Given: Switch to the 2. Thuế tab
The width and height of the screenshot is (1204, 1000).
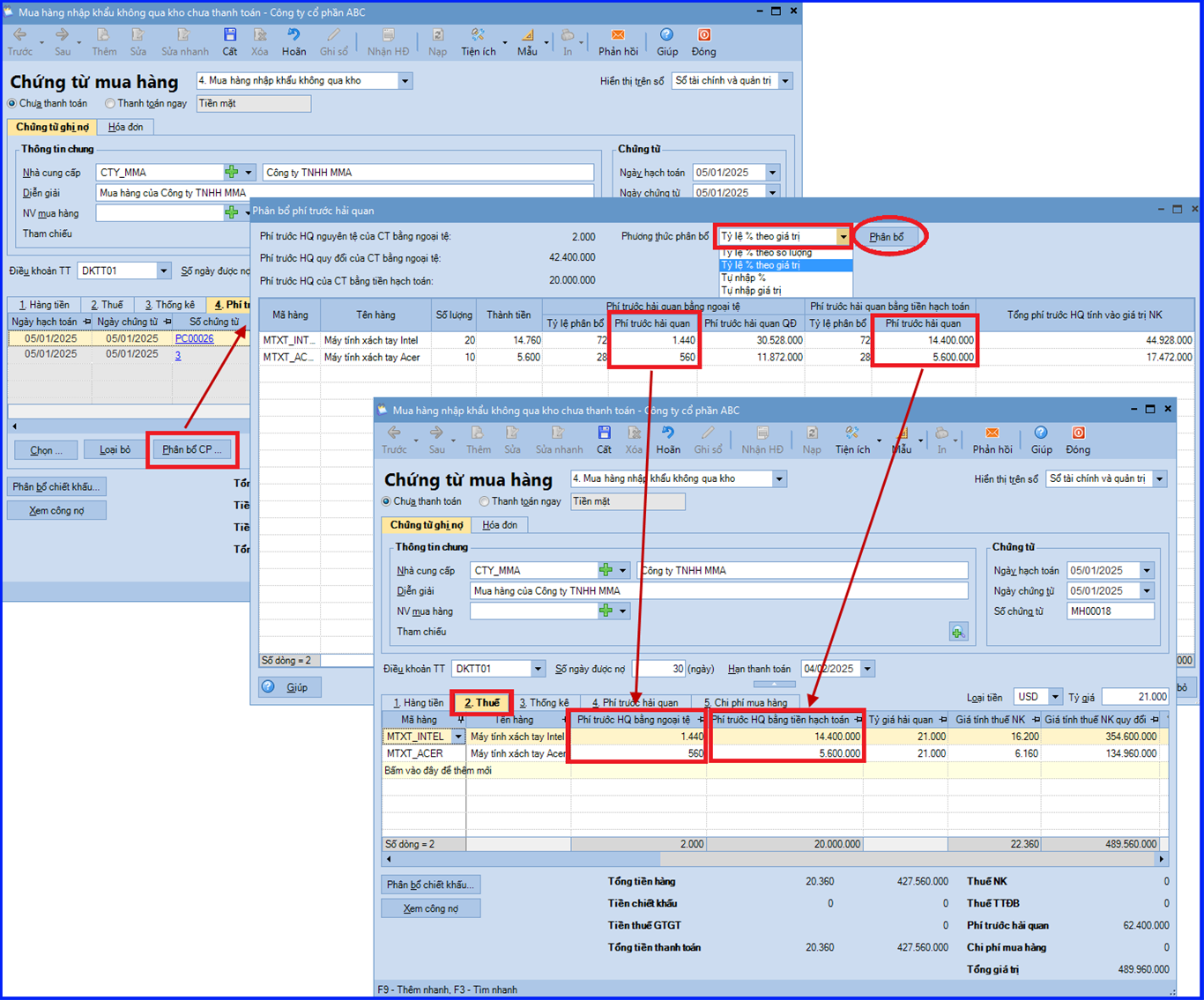Looking at the screenshot, I should click(482, 702).
